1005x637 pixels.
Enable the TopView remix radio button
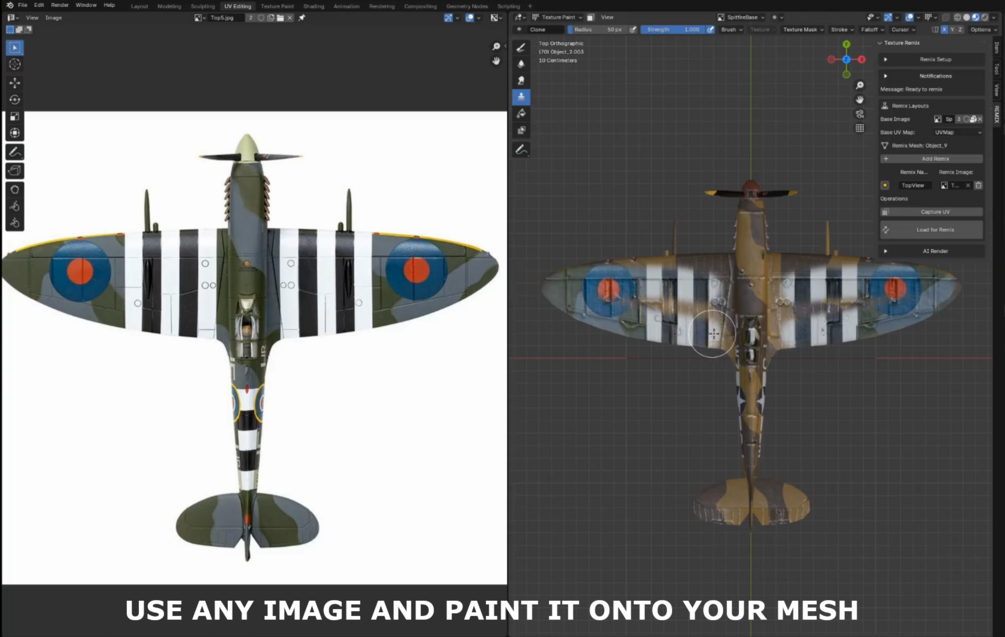(885, 185)
